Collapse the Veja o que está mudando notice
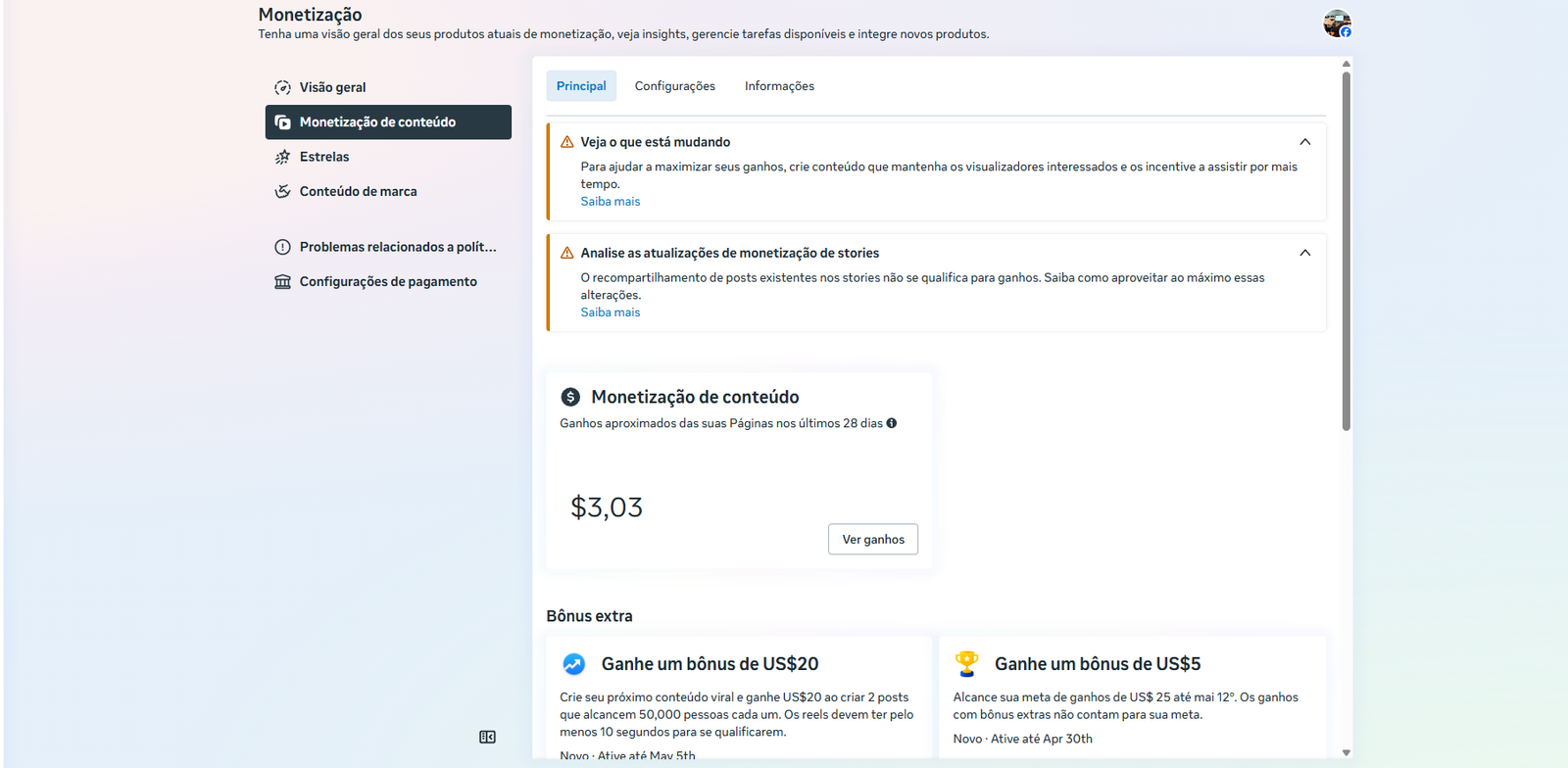The height and width of the screenshot is (768, 1568). pyautogui.click(x=1304, y=142)
